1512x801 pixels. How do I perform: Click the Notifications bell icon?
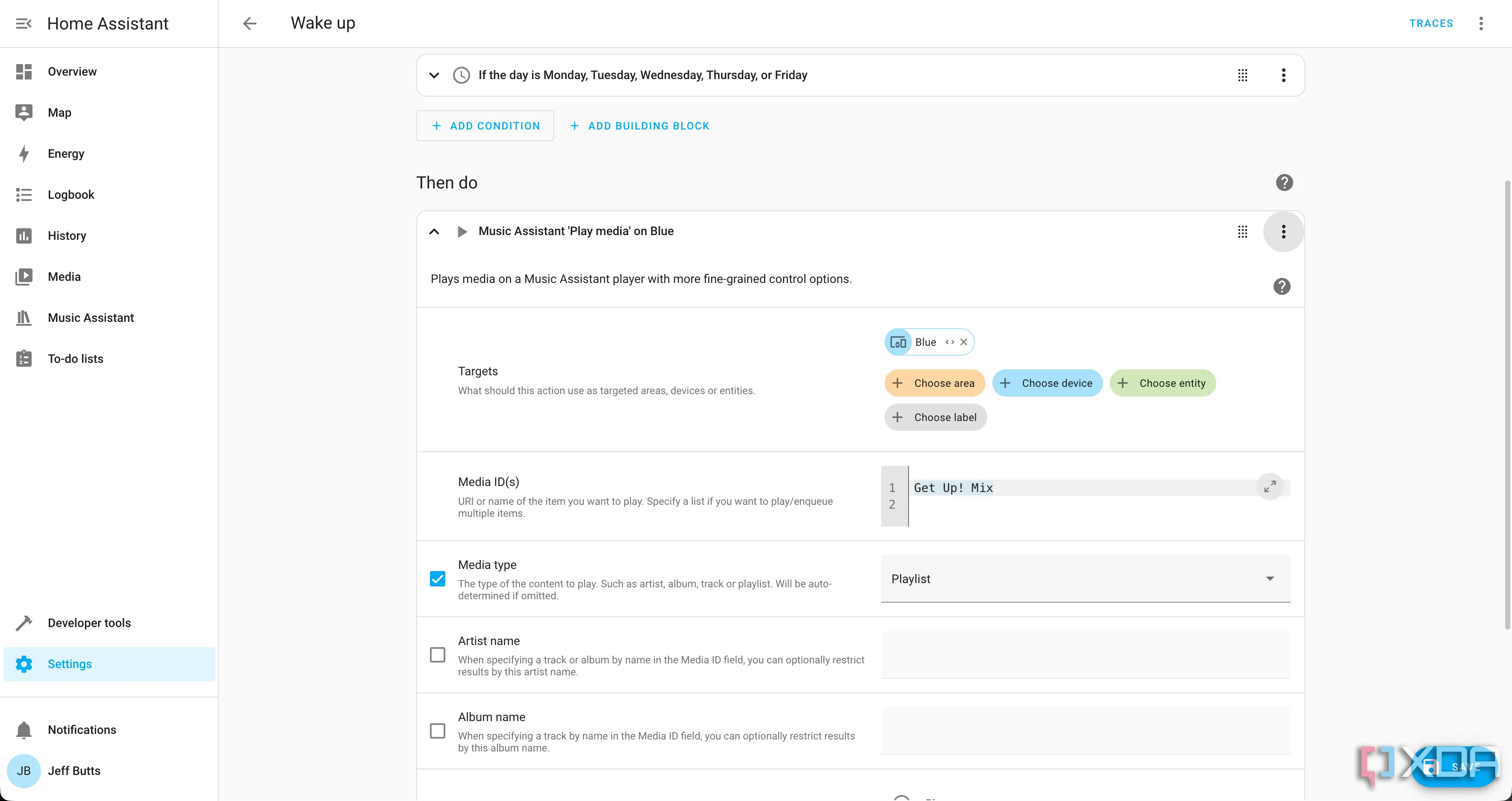pos(24,730)
